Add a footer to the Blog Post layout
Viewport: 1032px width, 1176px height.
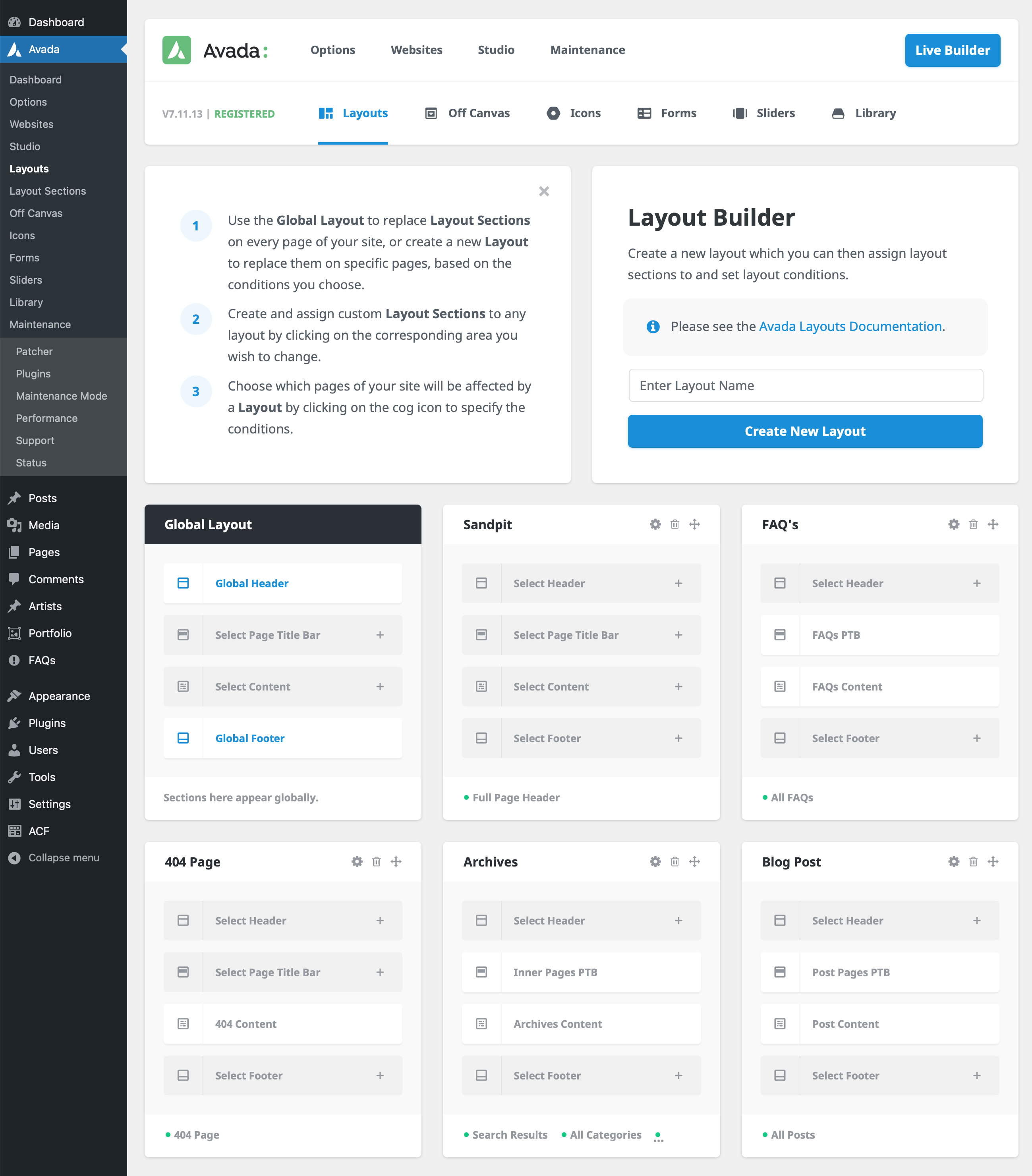879,1075
